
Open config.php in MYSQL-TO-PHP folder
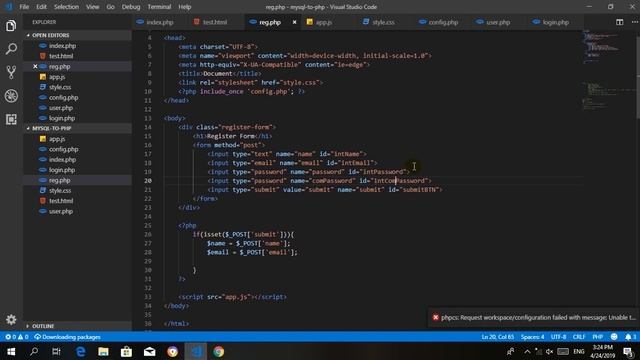[78, 149]
